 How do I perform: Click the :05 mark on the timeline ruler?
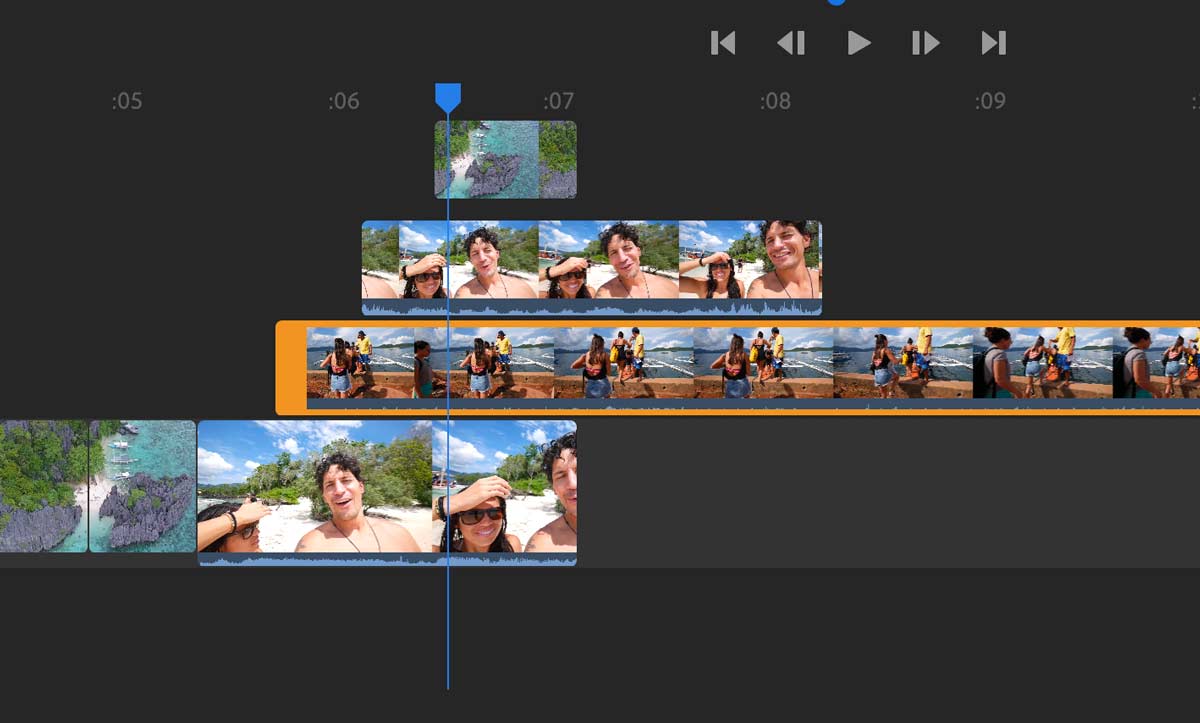127,101
